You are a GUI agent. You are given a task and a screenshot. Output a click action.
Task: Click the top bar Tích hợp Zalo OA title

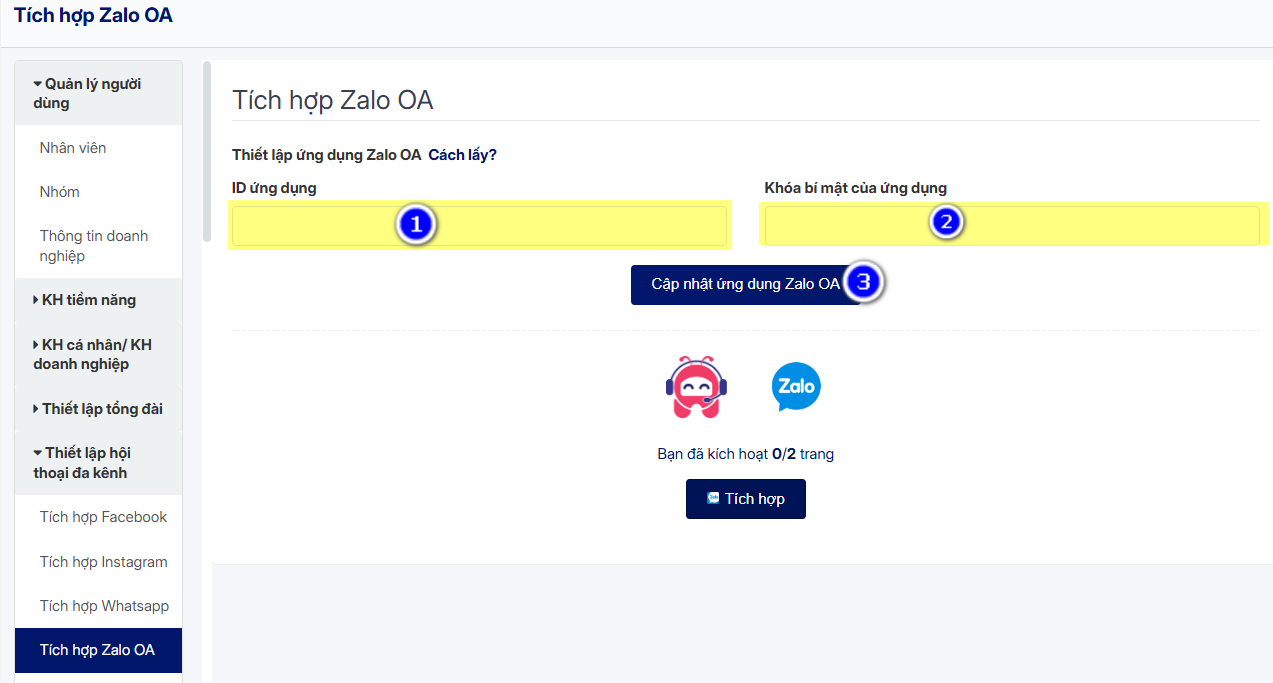[93, 16]
